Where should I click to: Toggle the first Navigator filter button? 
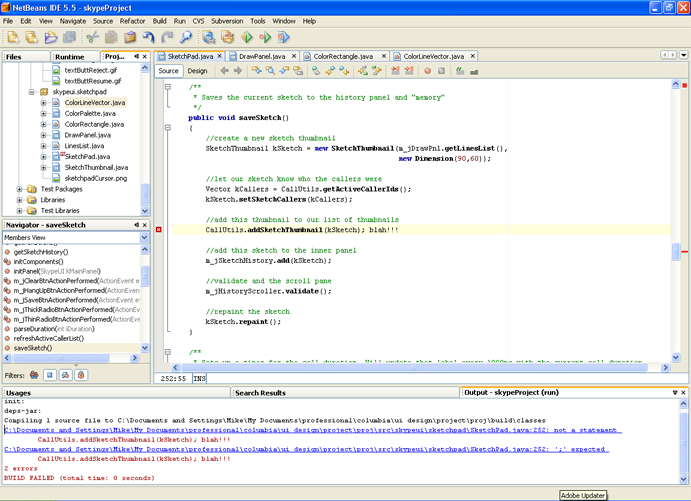pos(34,375)
